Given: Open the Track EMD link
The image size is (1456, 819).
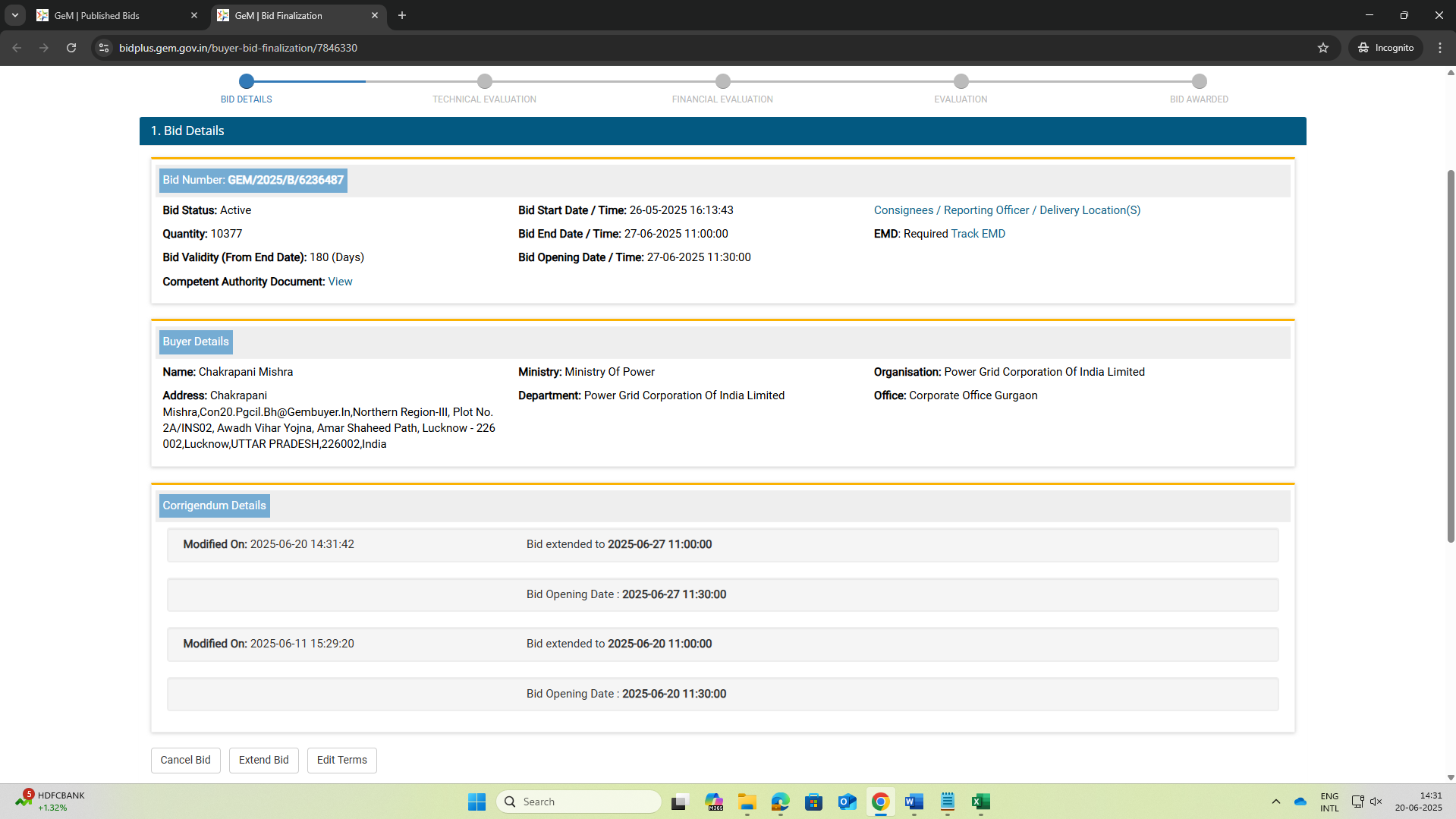Looking at the screenshot, I should click(978, 234).
